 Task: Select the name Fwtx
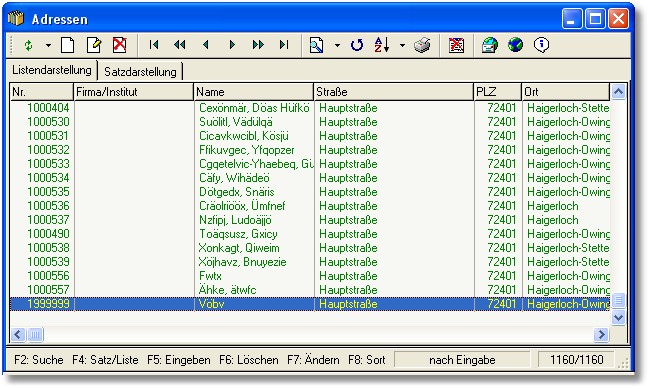click(210, 276)
